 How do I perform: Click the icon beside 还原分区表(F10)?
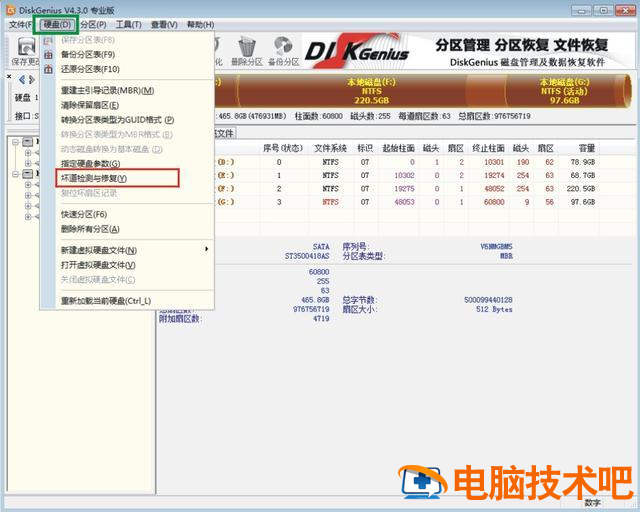click(x=48, y=69)
